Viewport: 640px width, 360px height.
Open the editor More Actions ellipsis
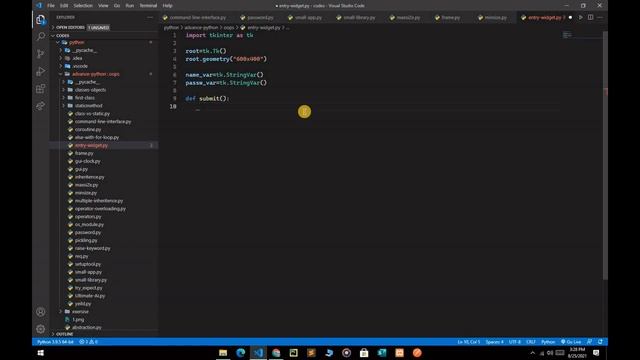[600, 18]
